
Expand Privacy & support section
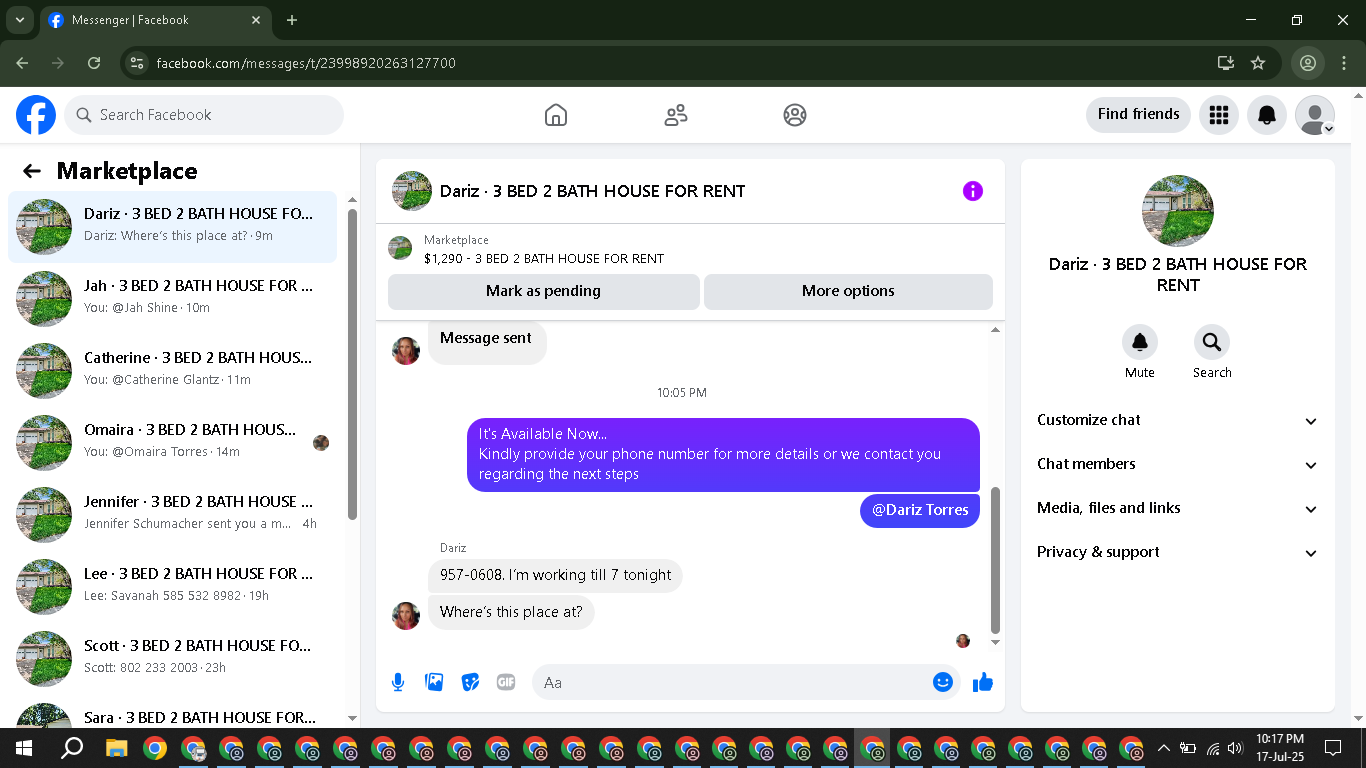(x=1178, y=552)
